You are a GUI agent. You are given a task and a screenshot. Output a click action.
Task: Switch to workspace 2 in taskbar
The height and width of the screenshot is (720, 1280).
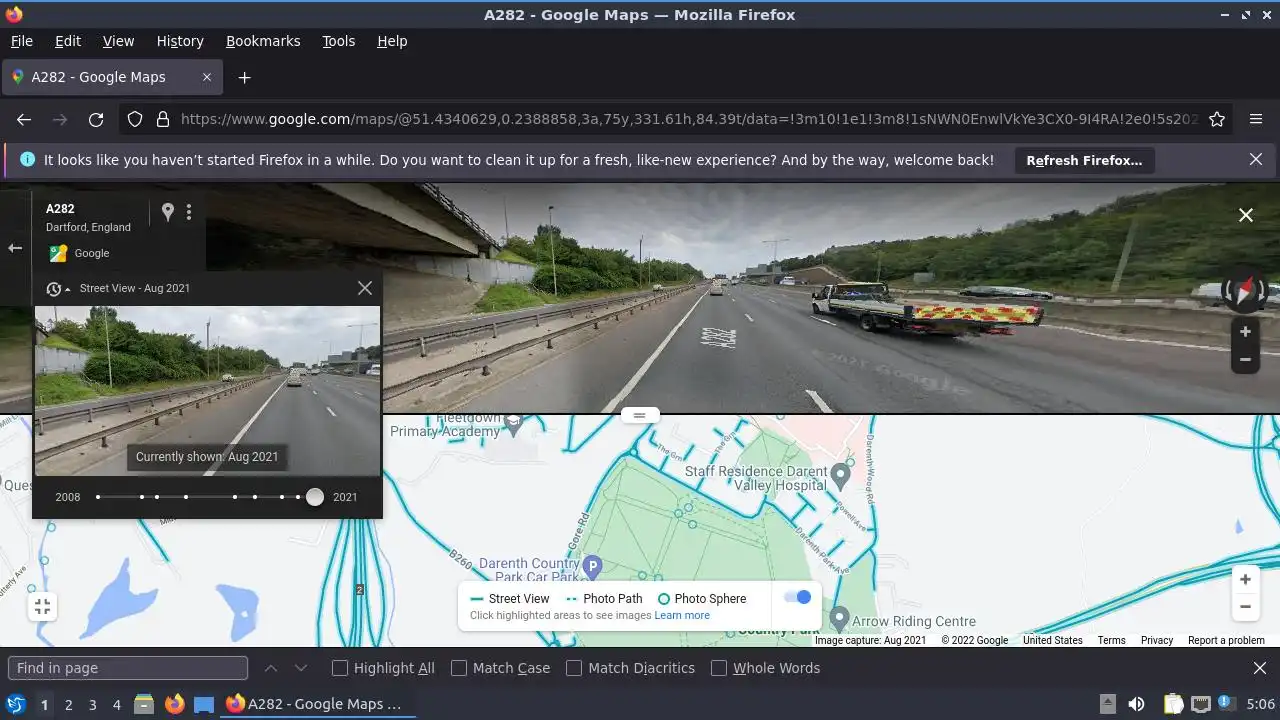(68, 704)
